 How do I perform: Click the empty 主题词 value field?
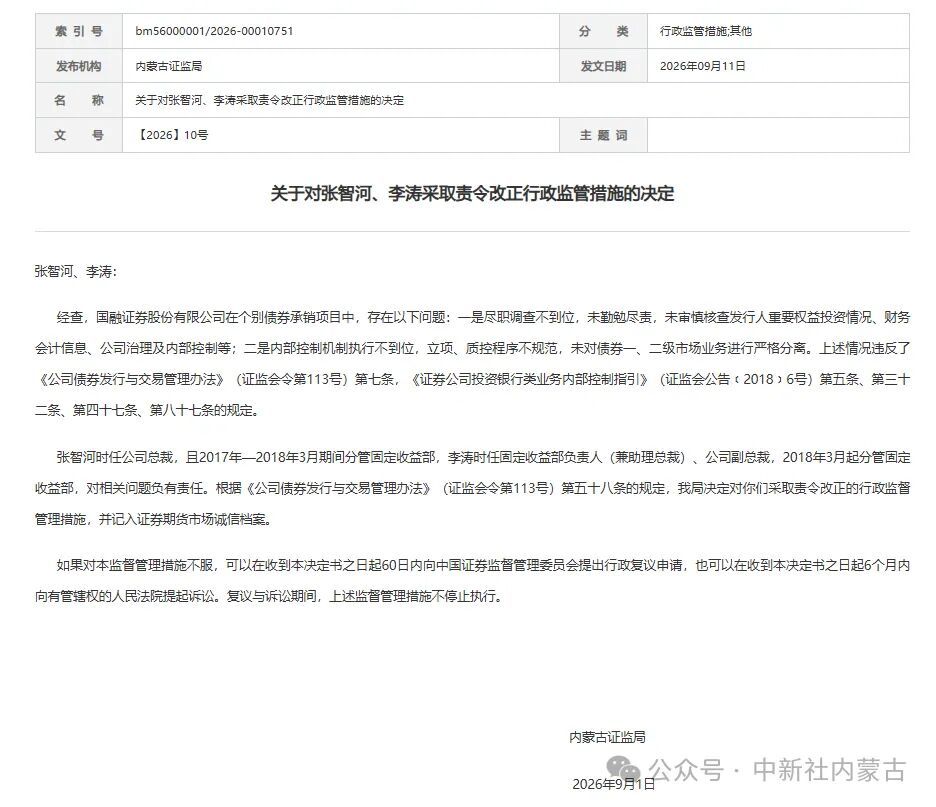(778, 135)
